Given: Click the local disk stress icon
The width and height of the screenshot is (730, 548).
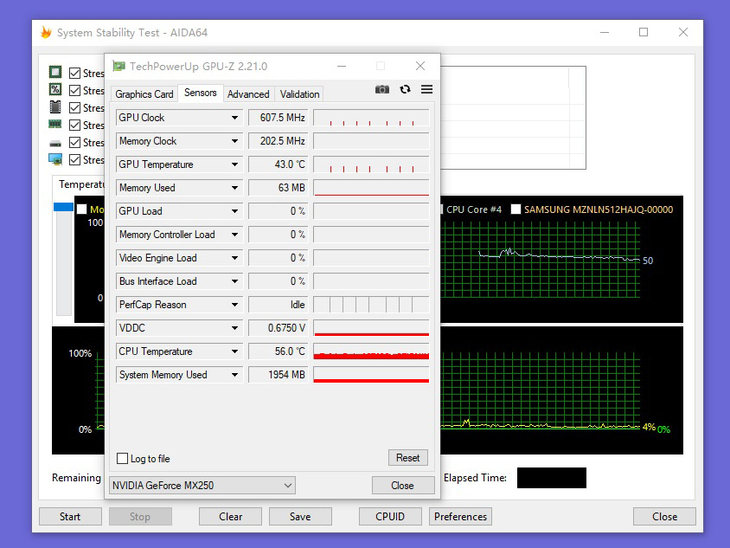Looking at the screenshot, I should click(55, 143).
